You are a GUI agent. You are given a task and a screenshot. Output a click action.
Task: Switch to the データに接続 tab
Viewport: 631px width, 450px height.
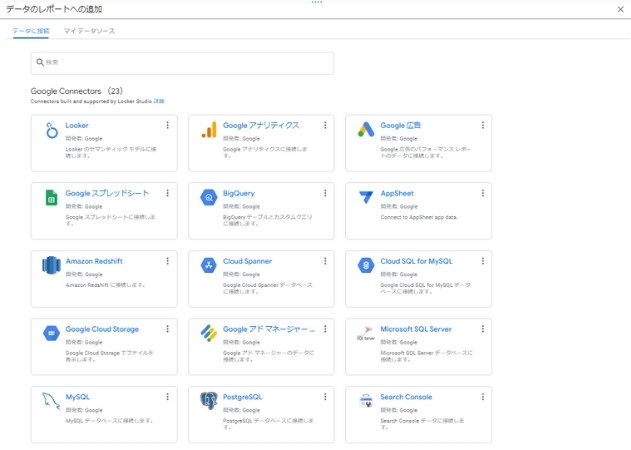pos(31,31)
